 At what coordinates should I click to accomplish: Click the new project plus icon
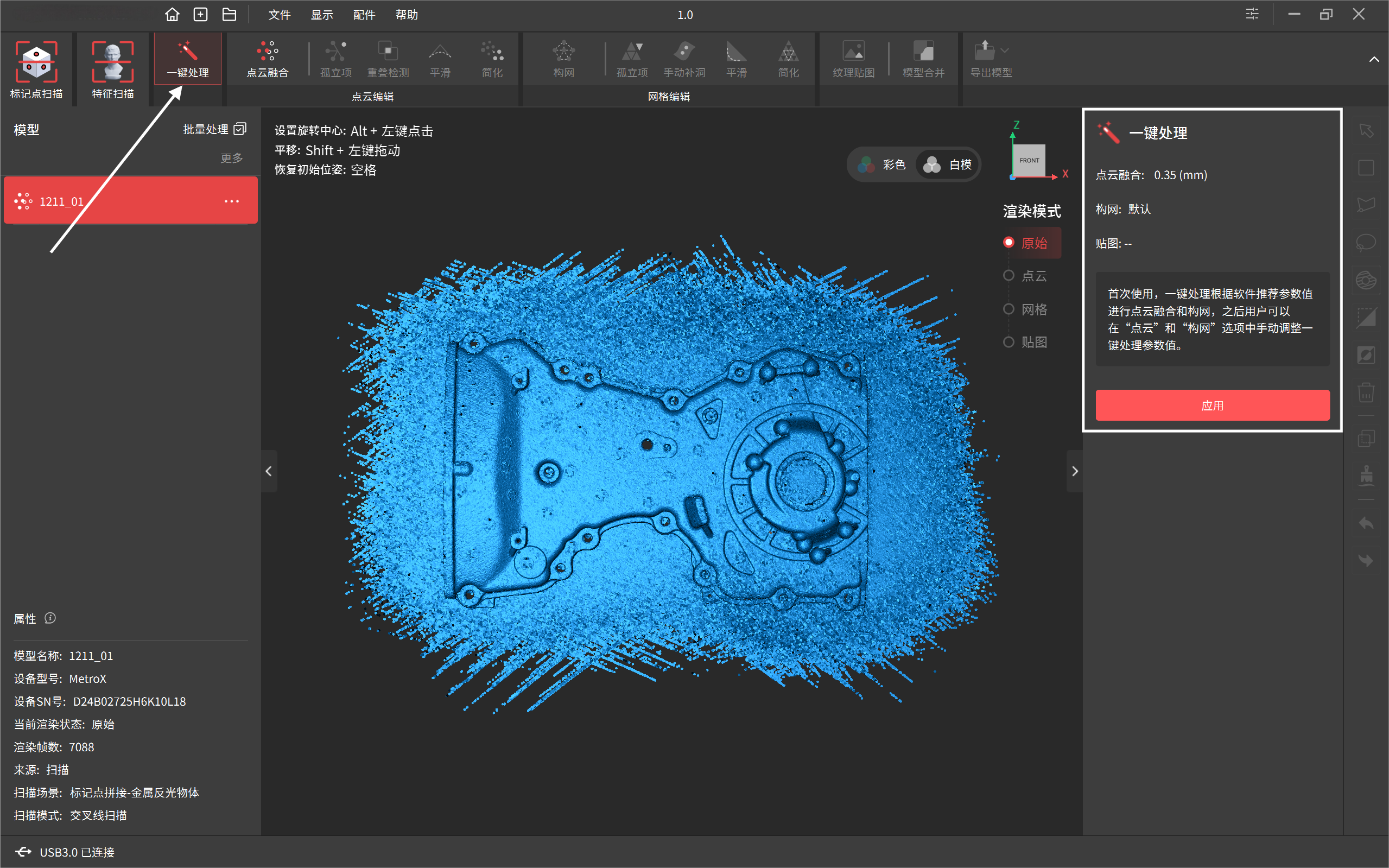[x=200, y=14]
